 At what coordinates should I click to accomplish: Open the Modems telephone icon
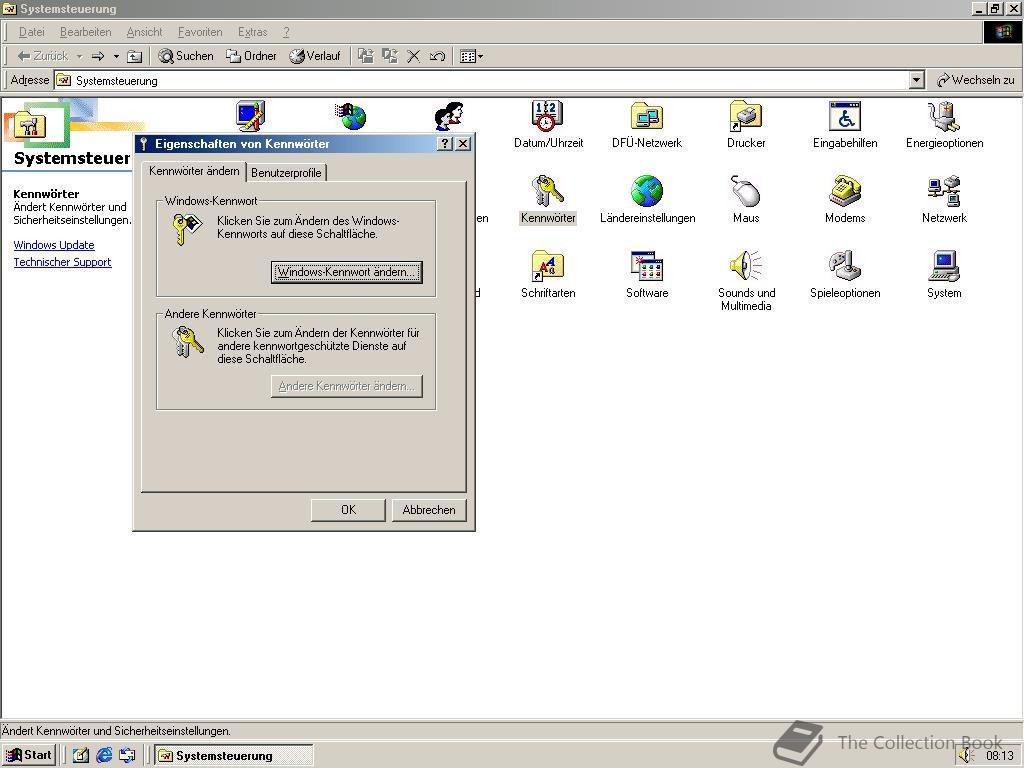tap(845, 191)
